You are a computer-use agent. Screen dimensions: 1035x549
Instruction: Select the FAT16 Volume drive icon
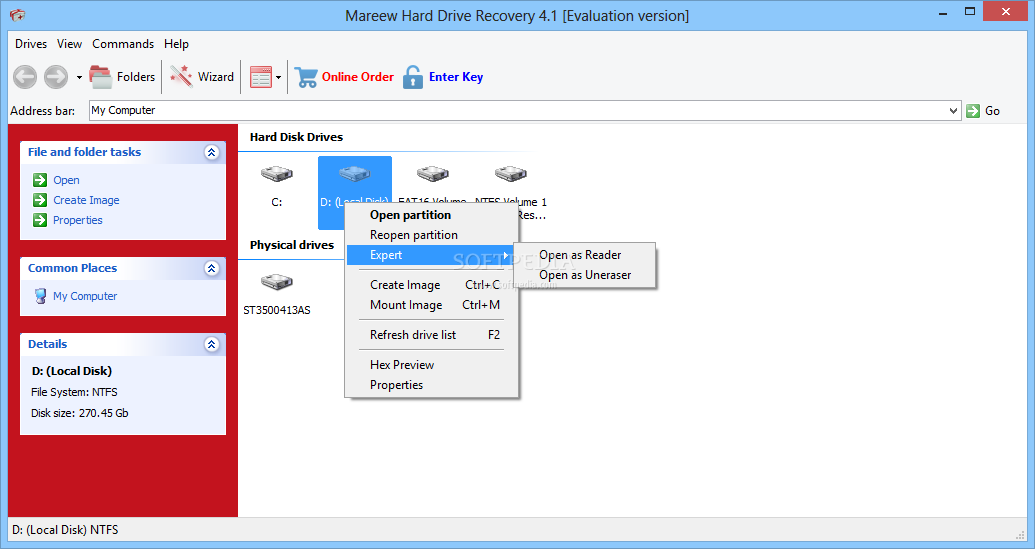tap(433, 174)
